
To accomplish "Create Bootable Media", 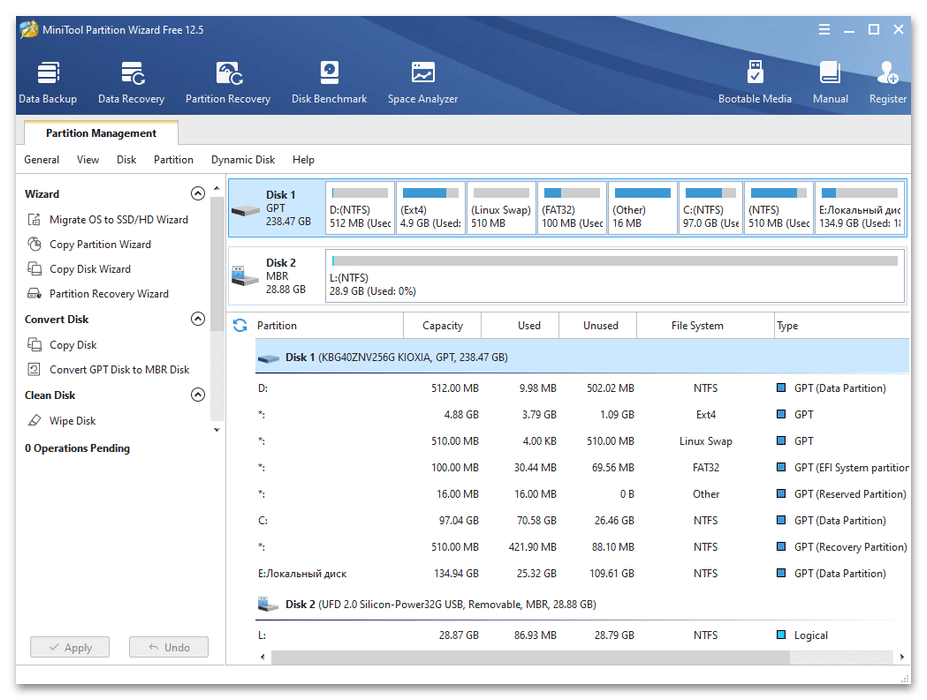I will click(x=754, y=82).
